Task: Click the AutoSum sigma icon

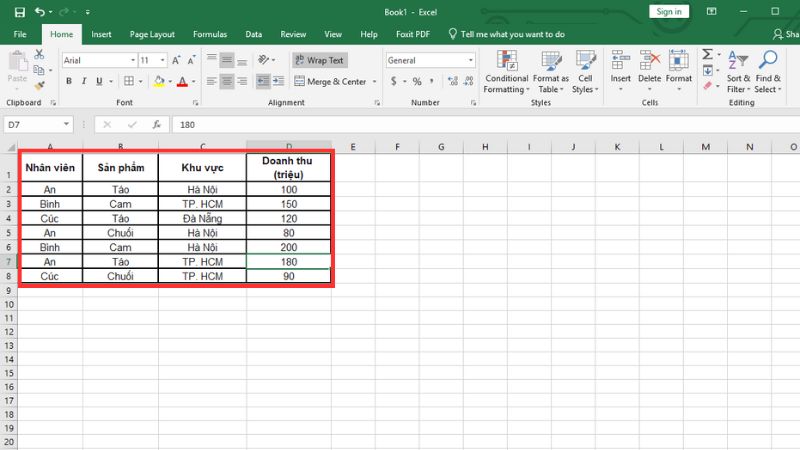Action: [x=707, y=54]
